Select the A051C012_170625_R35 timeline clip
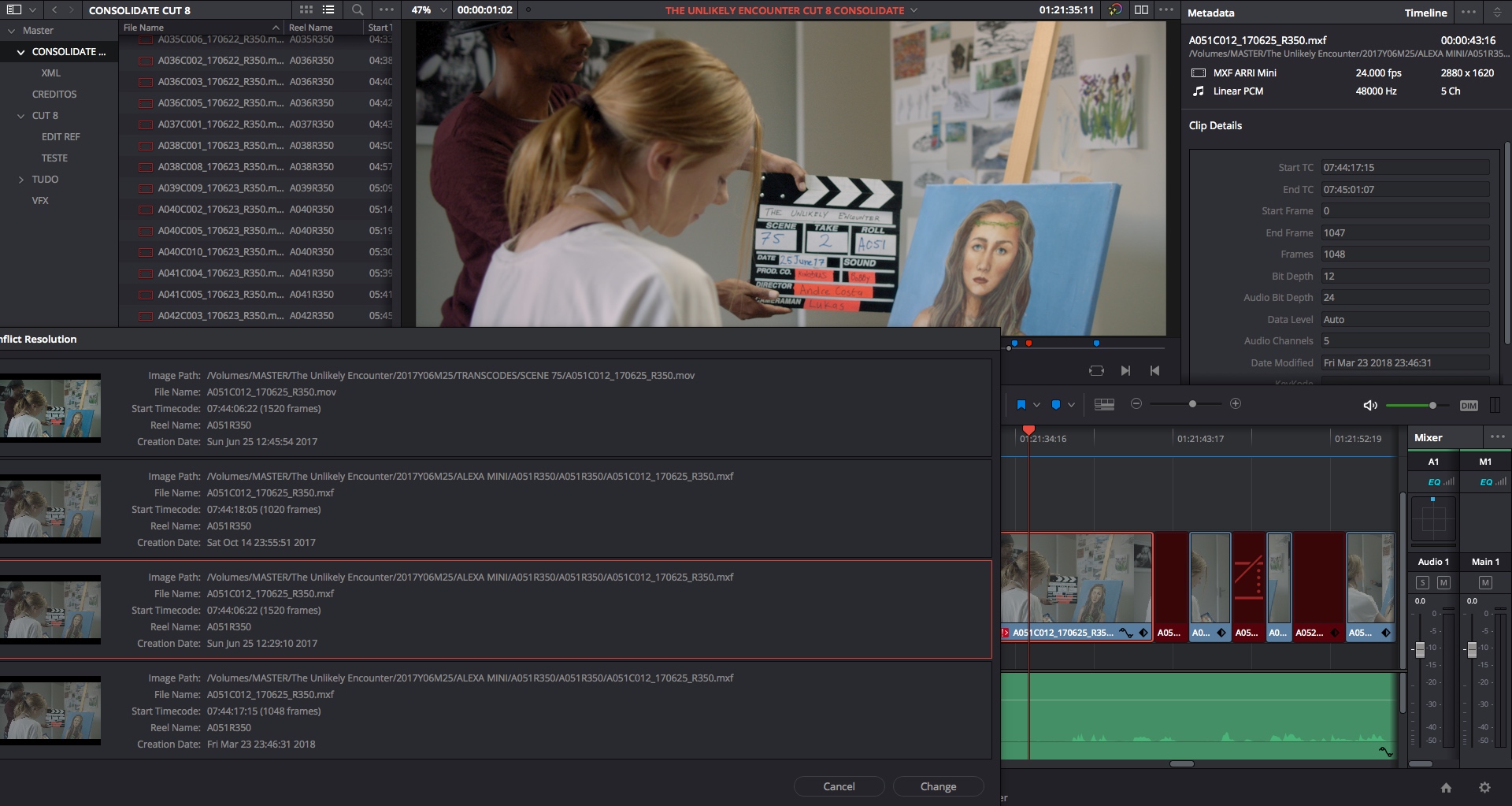Image resolution: width=1512 pixels, height=806 pixels. coord(1077,587)
